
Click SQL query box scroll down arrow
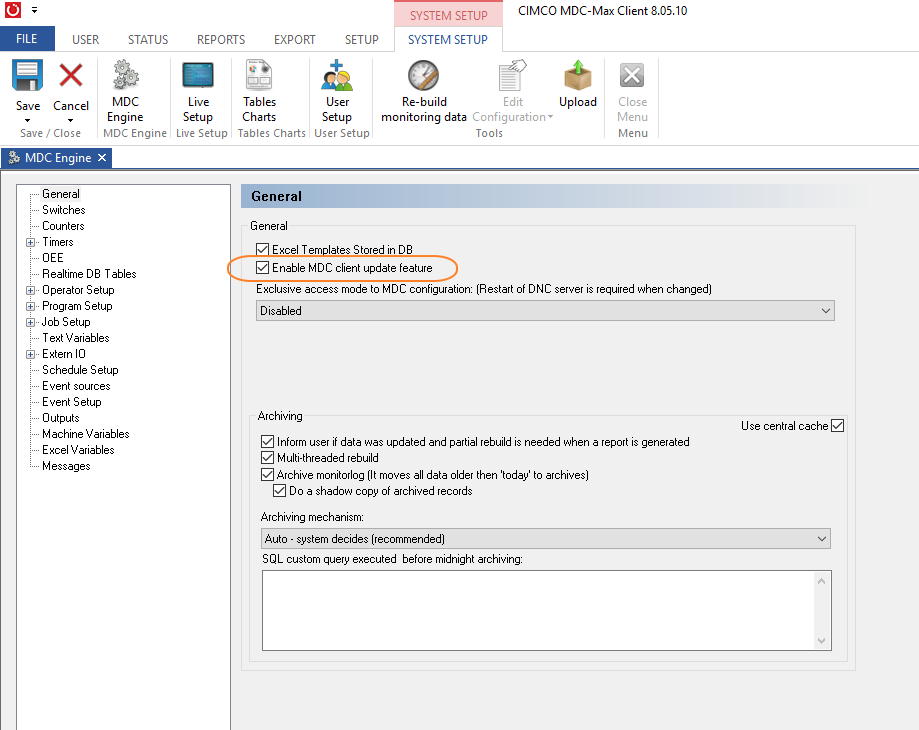[x=821, y=640]
